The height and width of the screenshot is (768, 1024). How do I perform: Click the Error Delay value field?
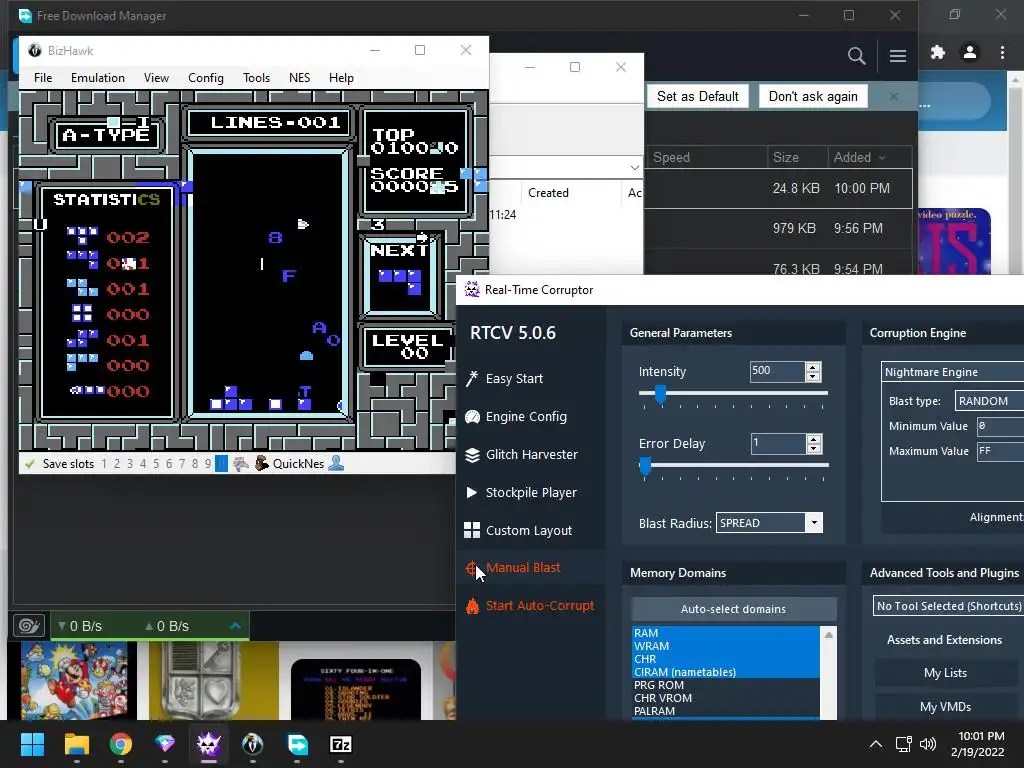tap(777, 443)
